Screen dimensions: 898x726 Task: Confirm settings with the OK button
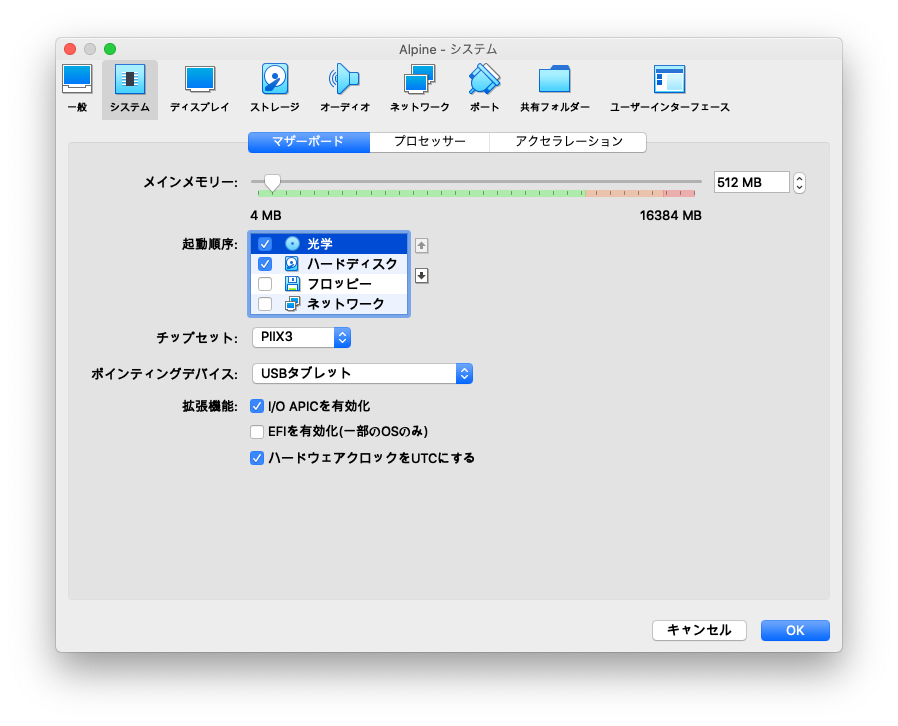pos(795,630)
